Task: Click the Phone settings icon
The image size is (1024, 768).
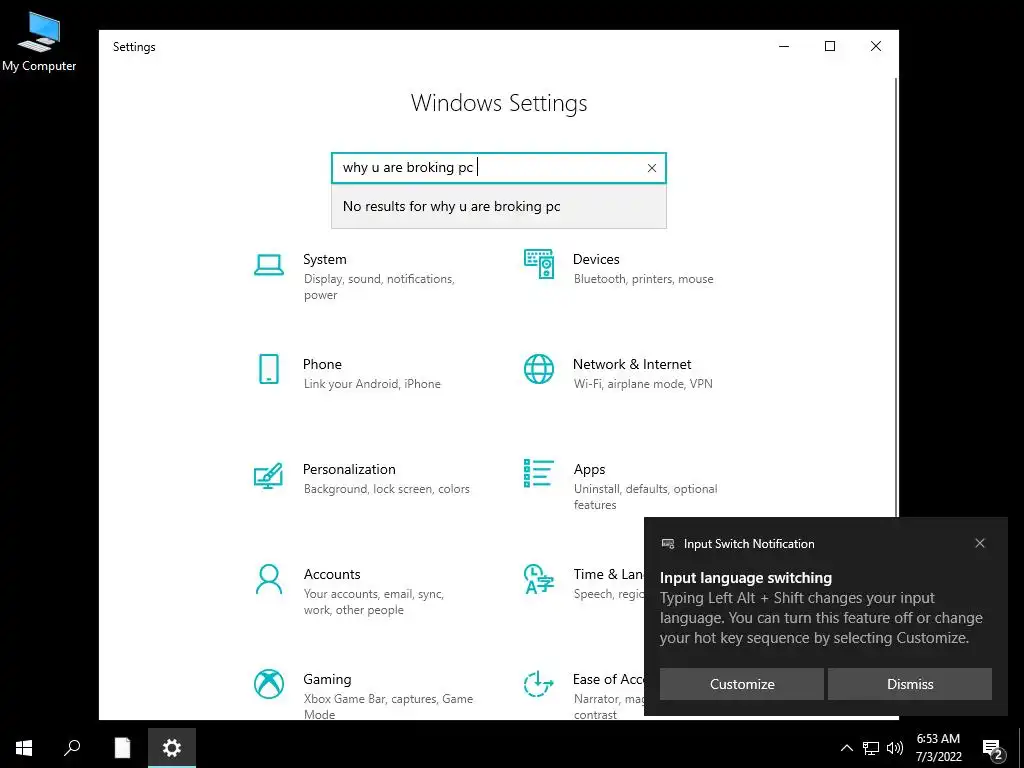Action: [268, 369]
